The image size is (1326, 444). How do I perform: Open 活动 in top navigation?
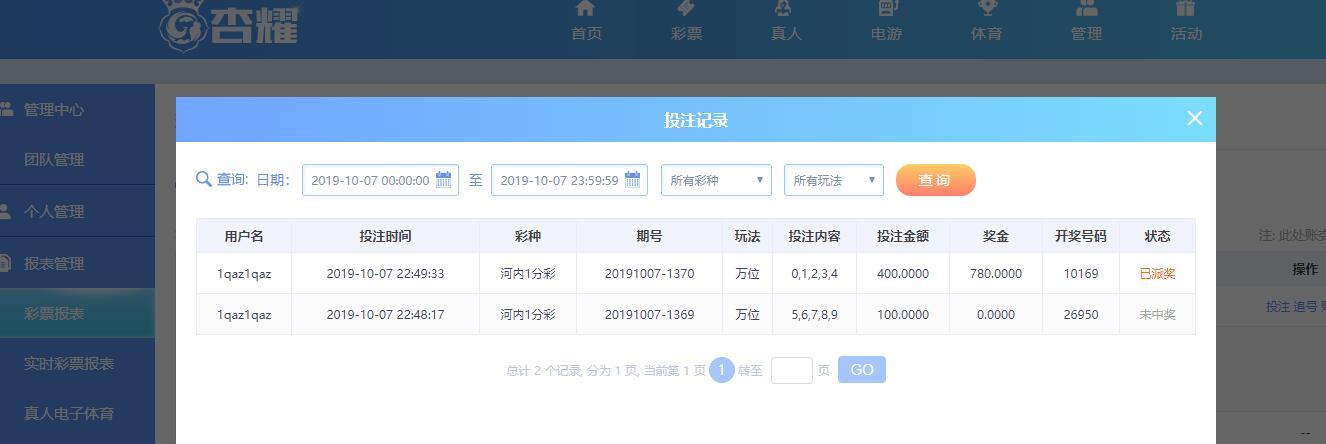point(1186,33)
